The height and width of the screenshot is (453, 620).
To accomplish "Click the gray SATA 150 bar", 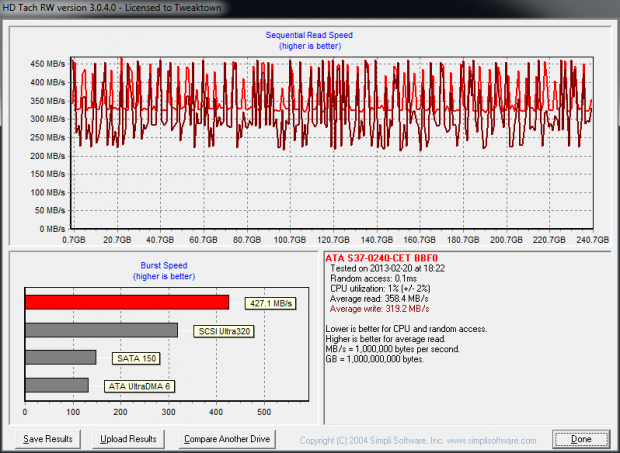I will tap(60, 357).
